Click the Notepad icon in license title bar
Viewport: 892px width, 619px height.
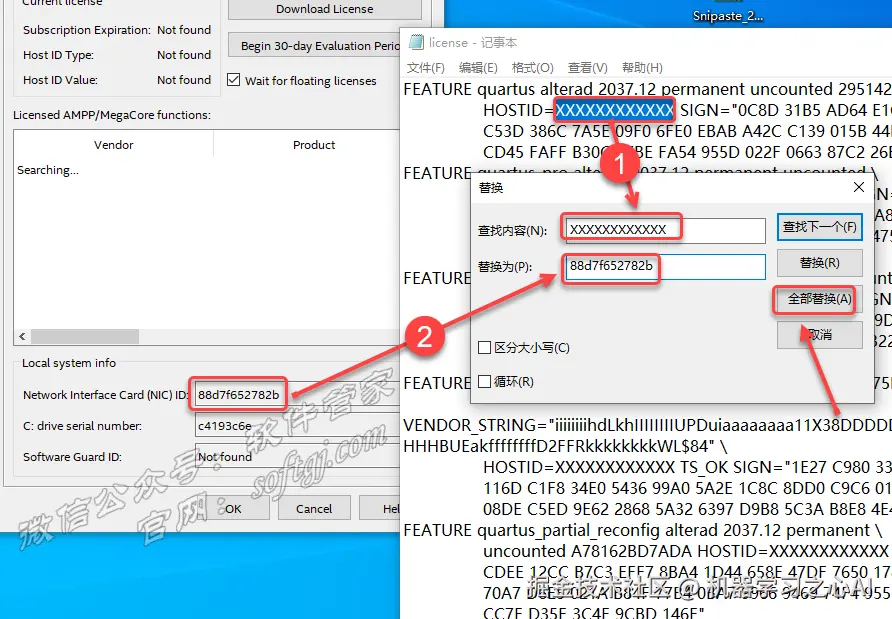click(x=416, y=43)
